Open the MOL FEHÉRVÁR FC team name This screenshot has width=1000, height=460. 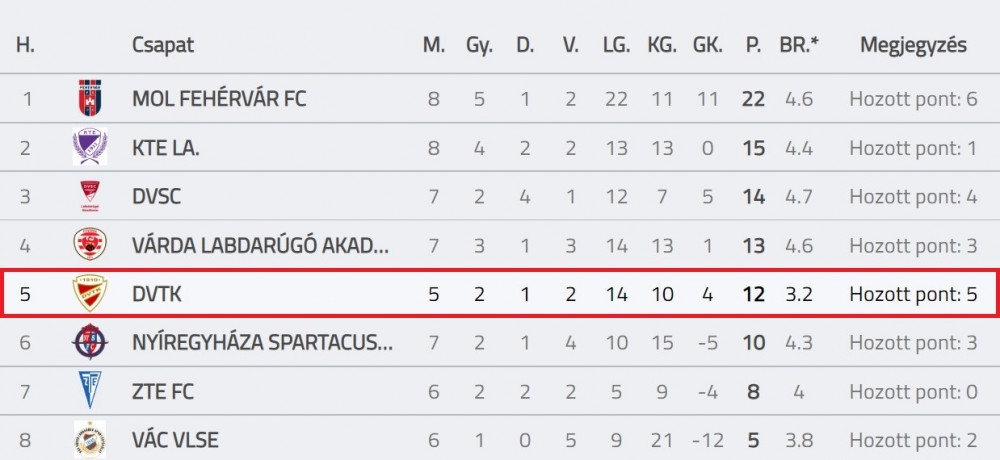coord(219,99)
